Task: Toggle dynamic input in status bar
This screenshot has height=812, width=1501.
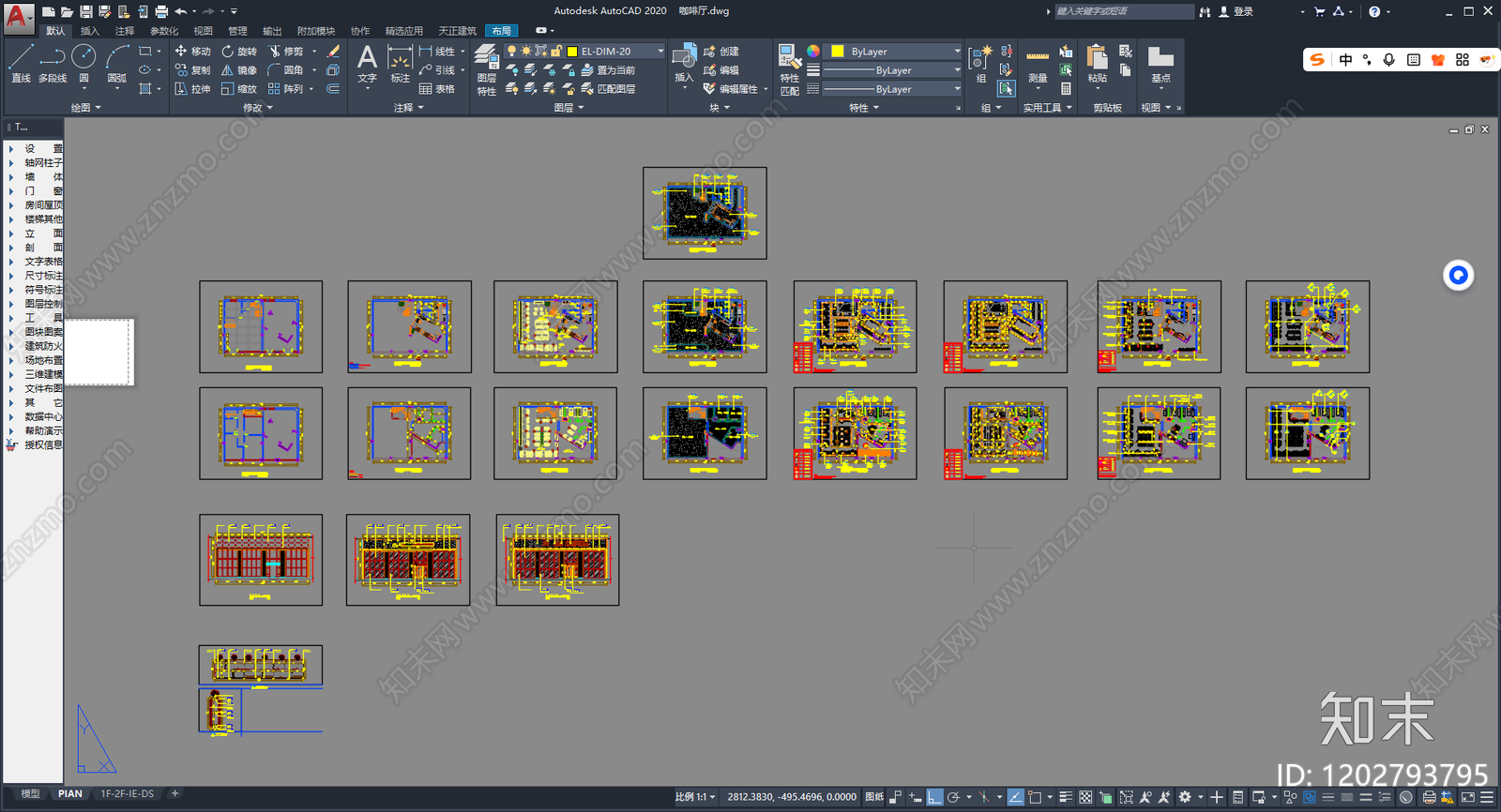Action: 915,797
